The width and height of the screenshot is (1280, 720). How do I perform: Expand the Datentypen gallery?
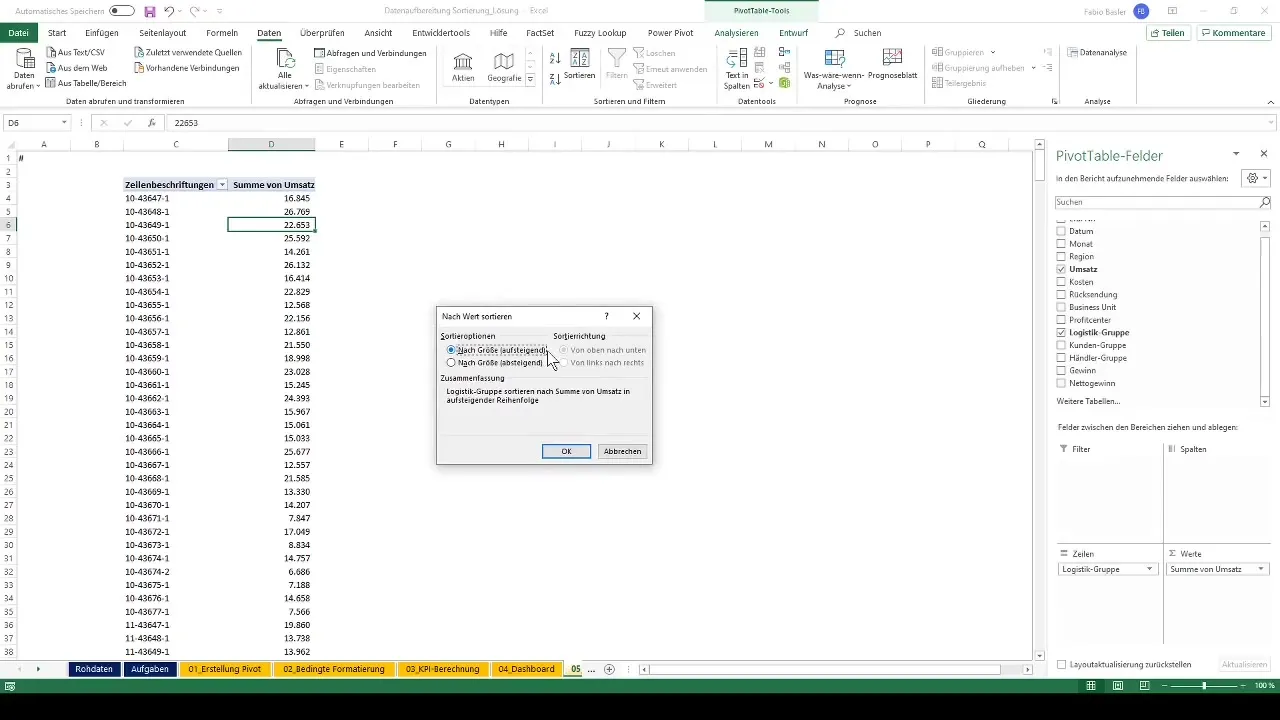click(530, 79)
